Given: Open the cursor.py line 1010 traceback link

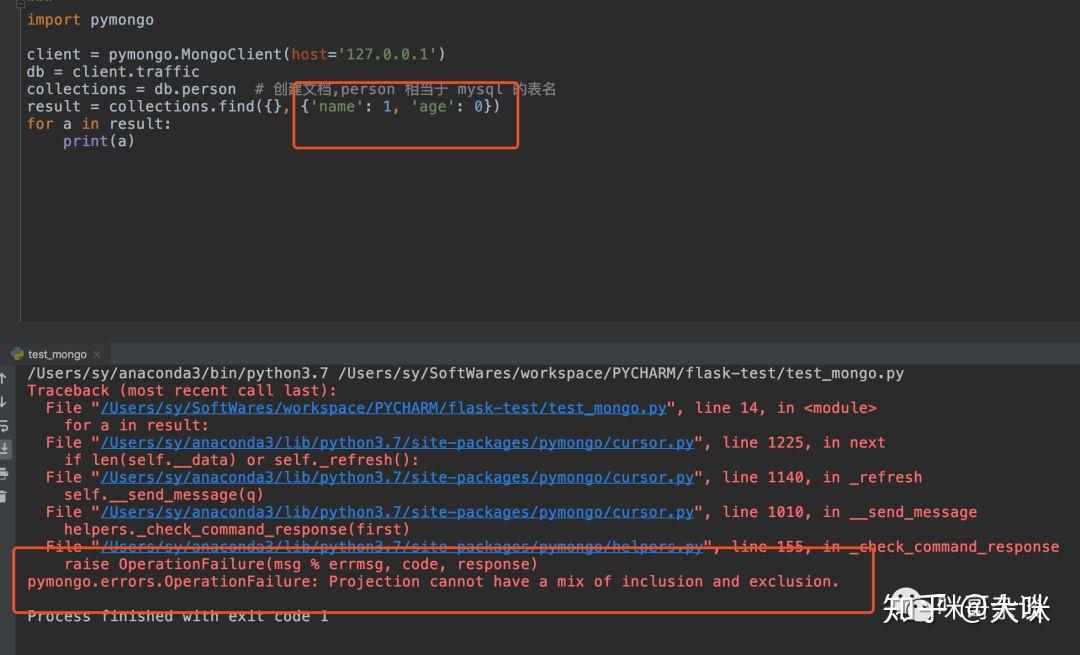Looking at the screenshot, I should pyautogui.click(x=397, y=512).
